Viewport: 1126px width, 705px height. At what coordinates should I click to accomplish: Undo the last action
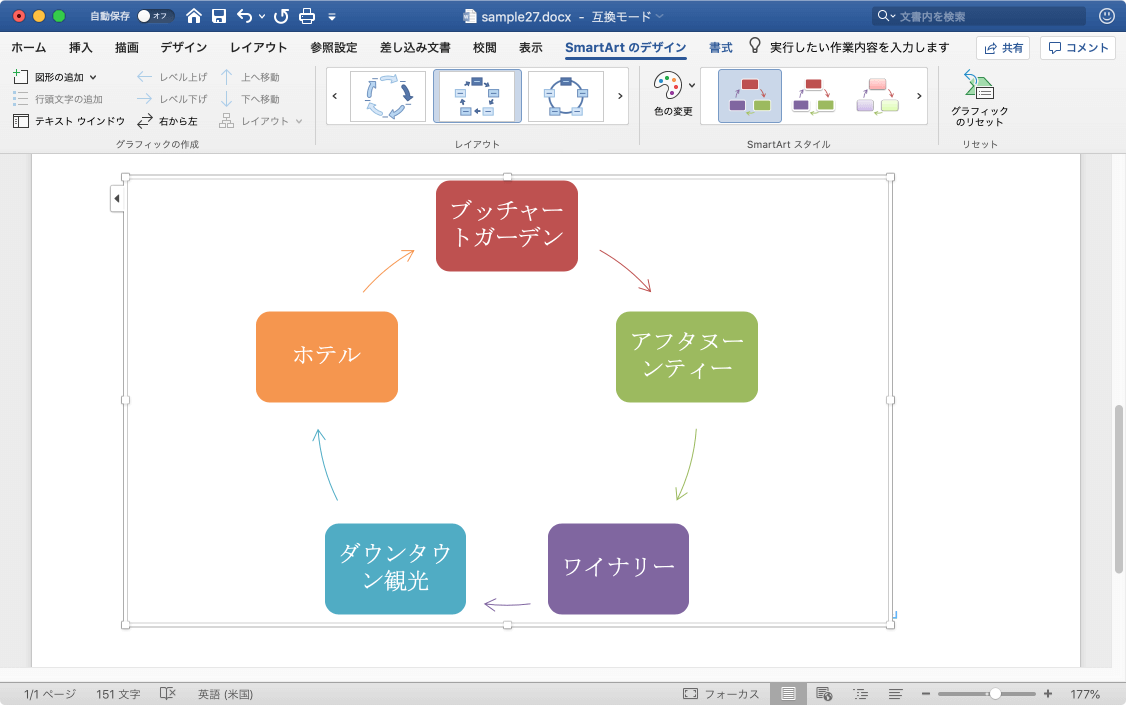(245, 16)
